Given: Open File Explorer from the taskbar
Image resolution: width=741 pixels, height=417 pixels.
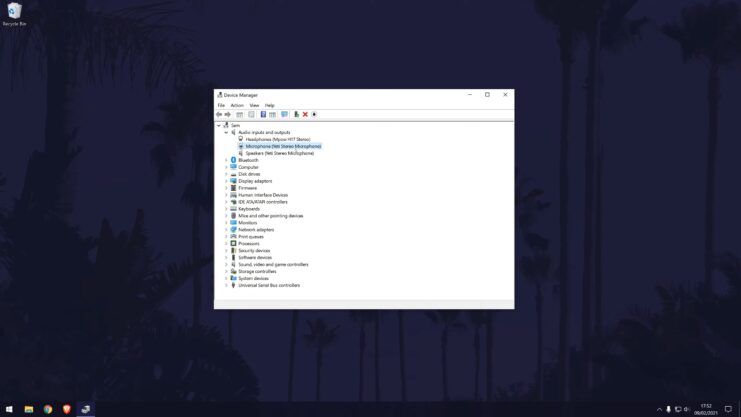Looking at the screenshot, I should (x=29, y=409).
